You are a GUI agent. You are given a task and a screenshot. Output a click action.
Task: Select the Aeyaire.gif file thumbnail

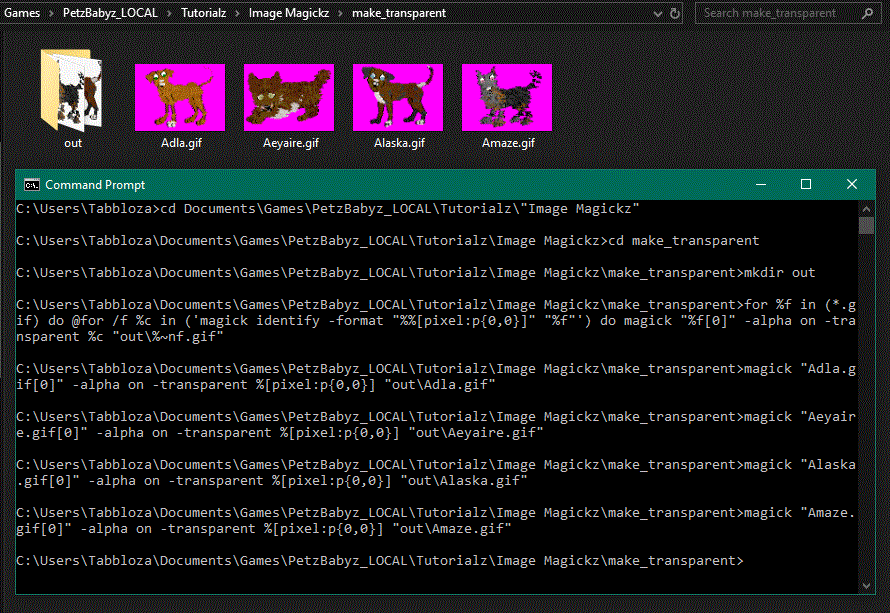point(289,97)
